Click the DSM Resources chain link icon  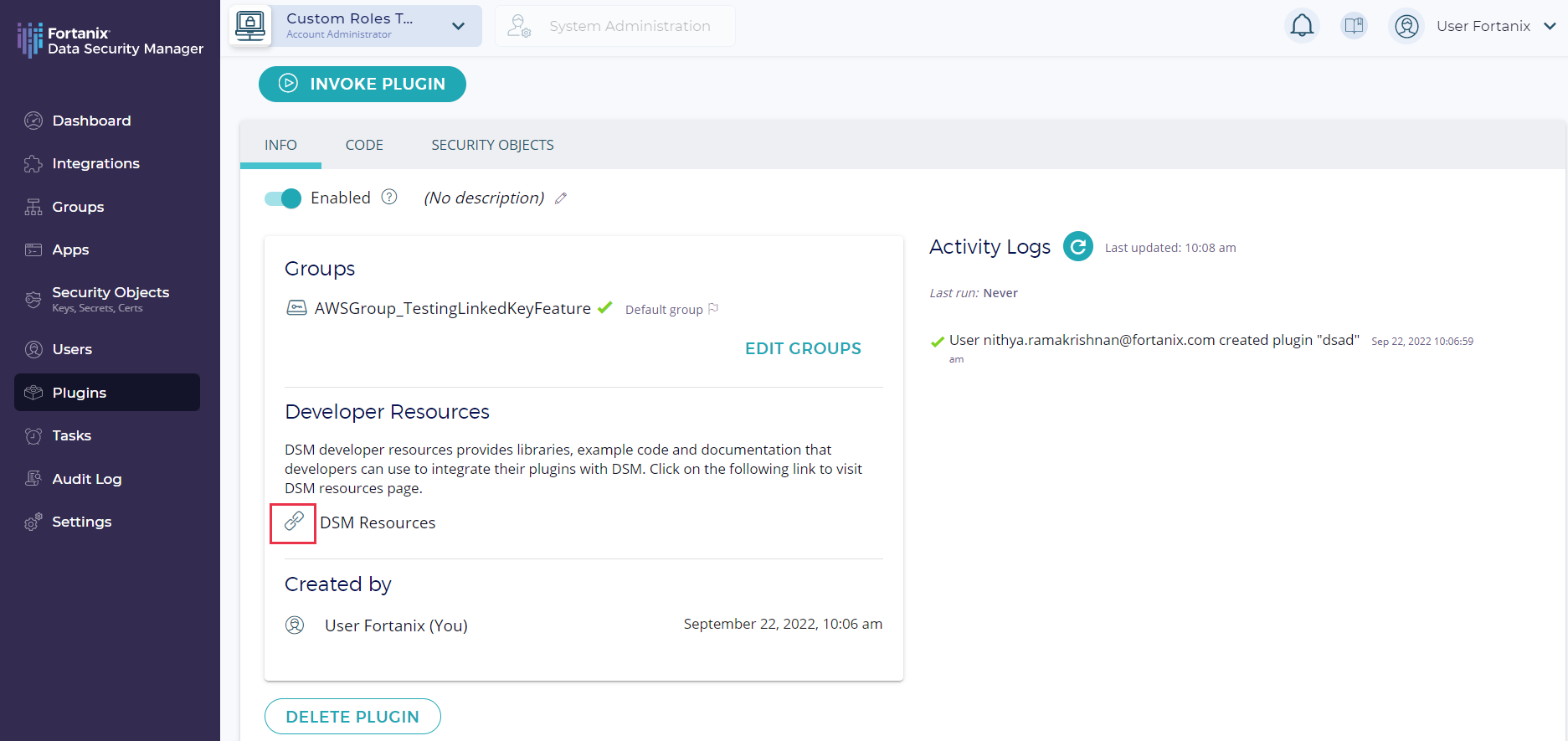coord(294,522)
